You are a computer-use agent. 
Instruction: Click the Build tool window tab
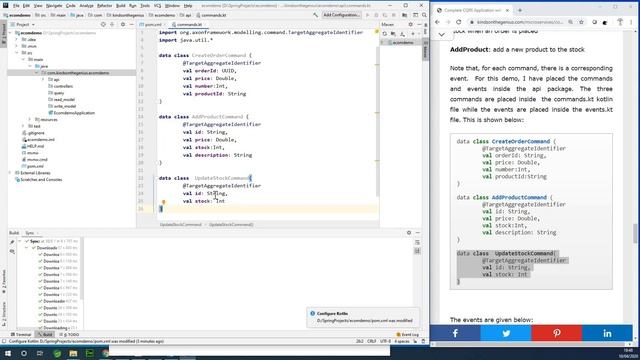click(x=45, y=334)
